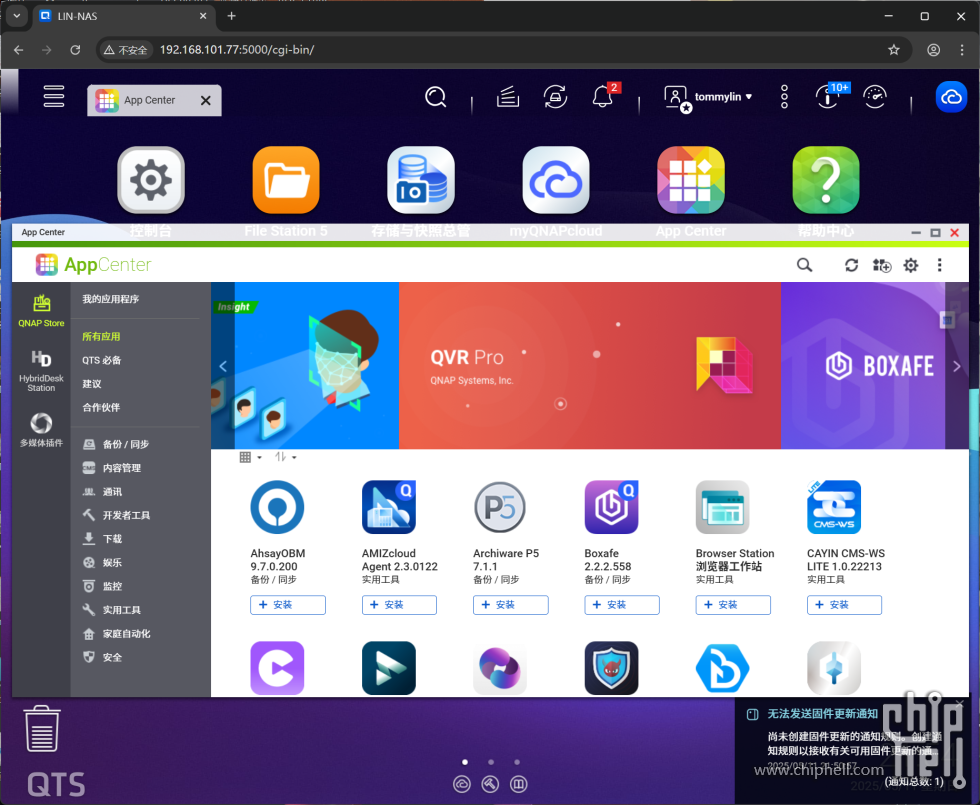The image size is (980, 805).
Task: Switch to the App Center taskbar tab
Action: click(150, 100)
